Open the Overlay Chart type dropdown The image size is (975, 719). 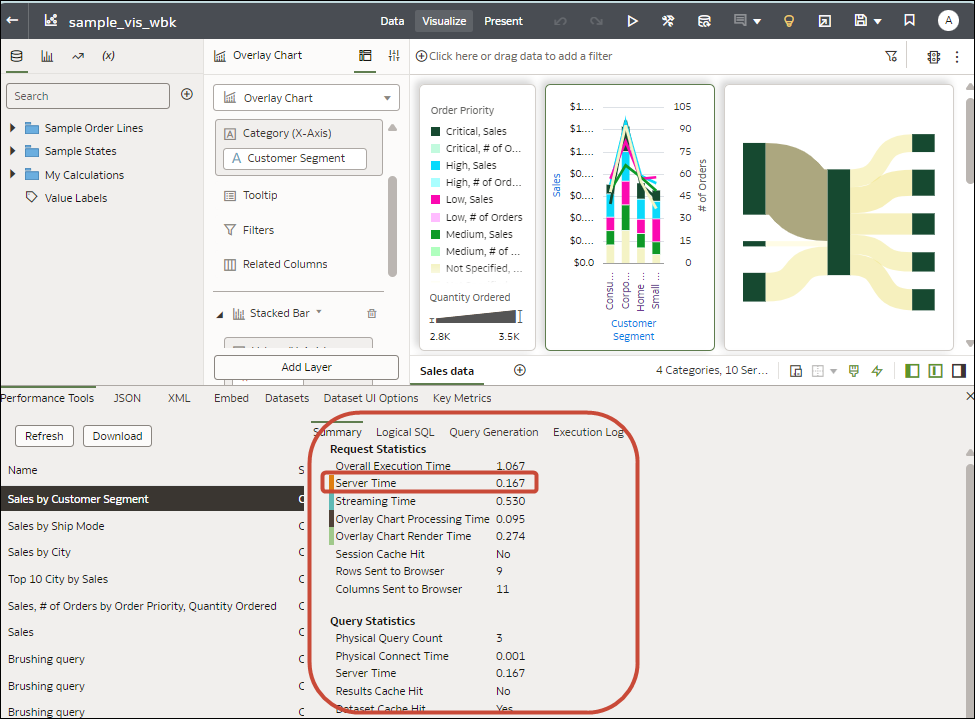click(x=386, y=98)
